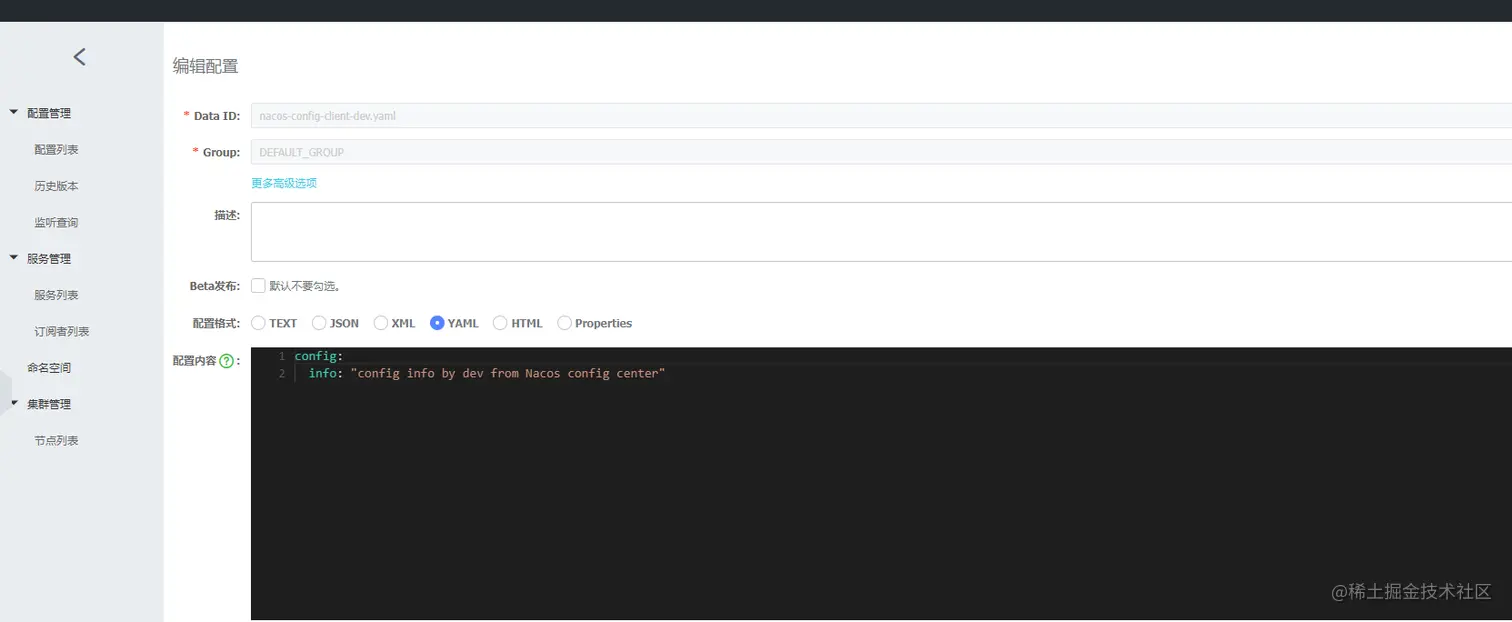Click the quoted config info string value
1512x622 pixels.
coord(508,373)
